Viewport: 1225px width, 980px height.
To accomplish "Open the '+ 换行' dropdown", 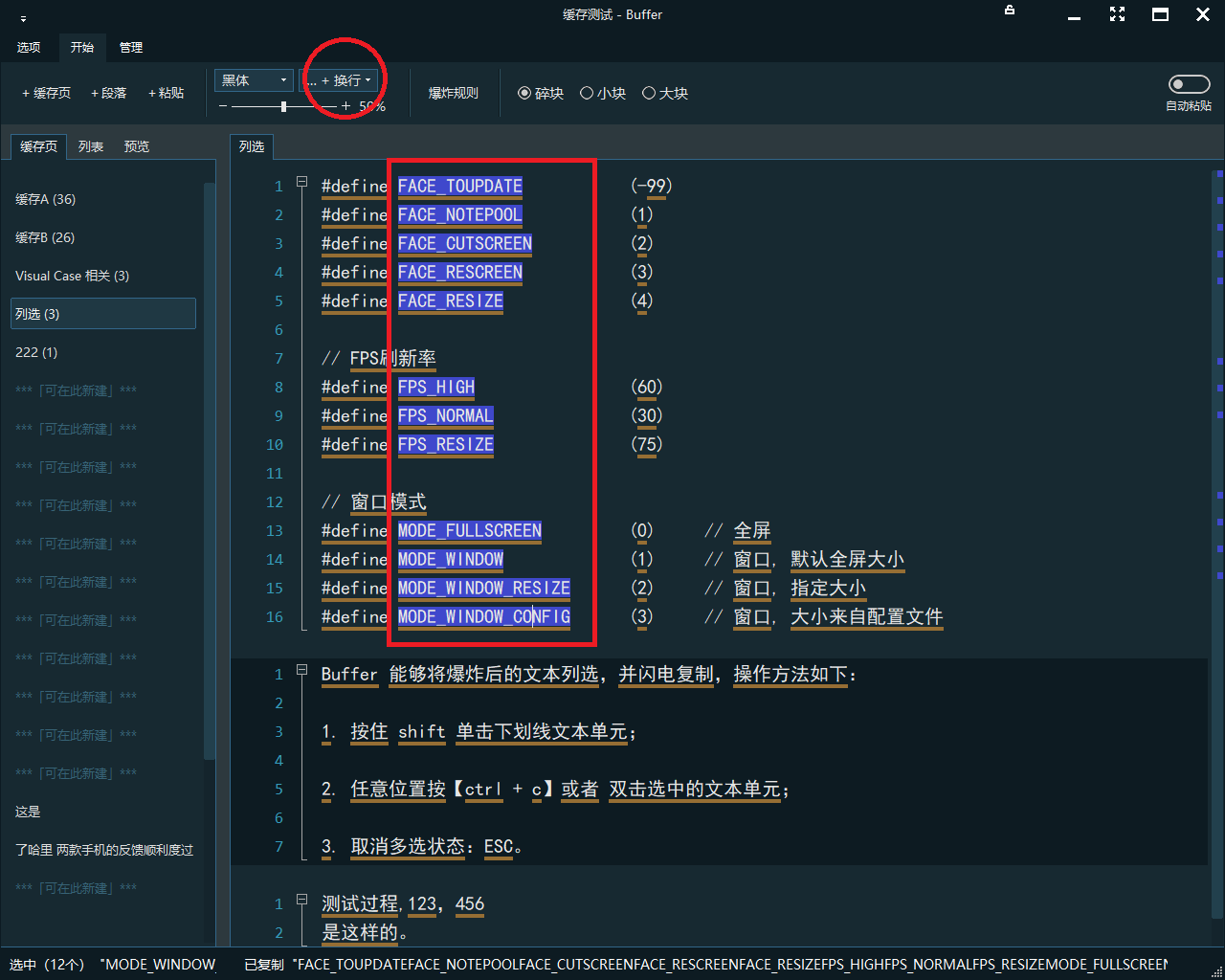I will (x=341, y=80).
